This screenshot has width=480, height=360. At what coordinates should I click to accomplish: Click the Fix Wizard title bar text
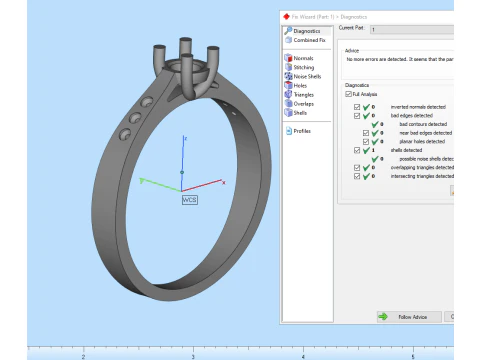tap(329, 17)
